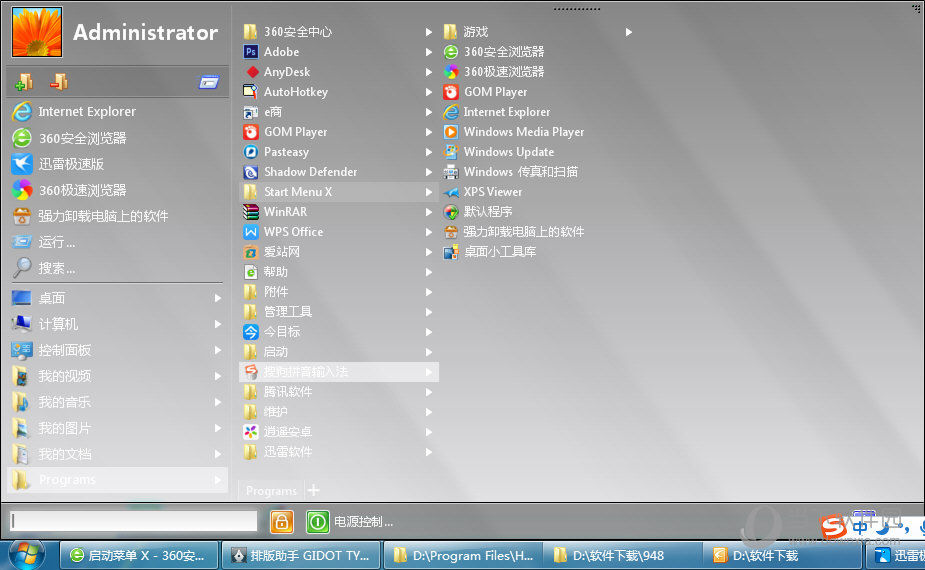Image resolution: width=925 pixels, height=570 pixels.
Task: Open the Shadow Defender group
Action: point(339,172)
